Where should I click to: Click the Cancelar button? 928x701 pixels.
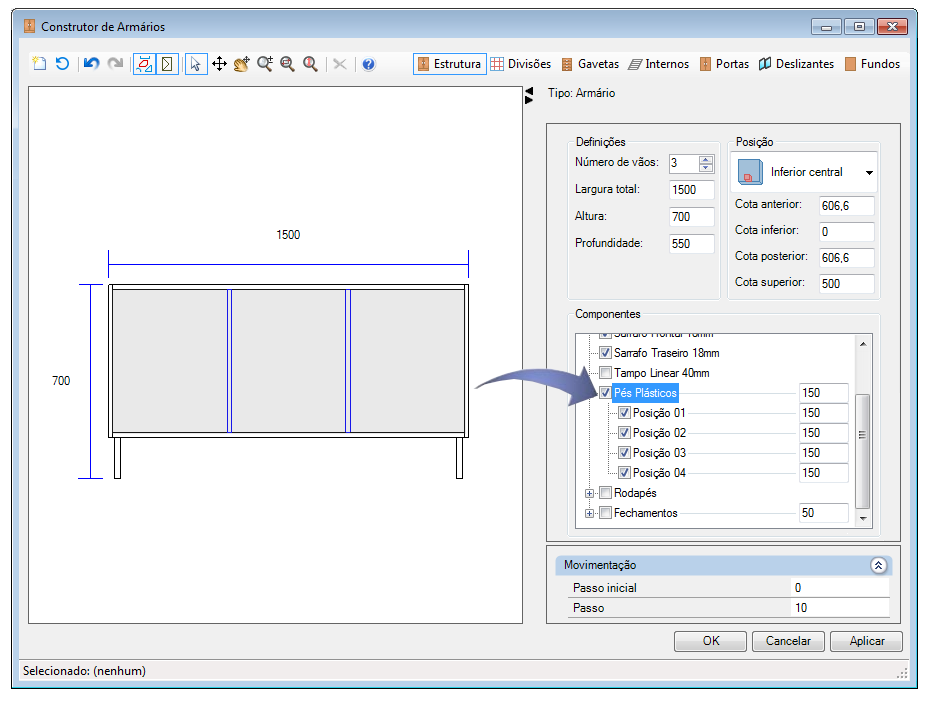788,641
